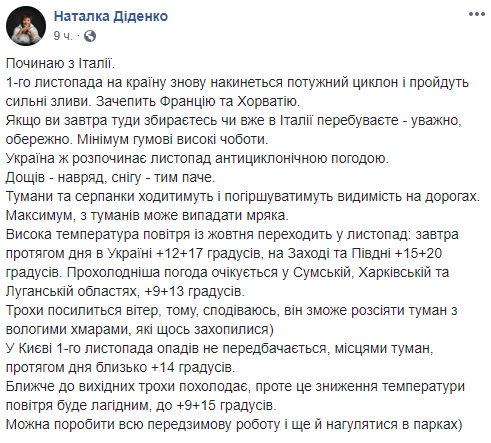The height and width of the screenshot is (443, 491).
Task: Click the '9 ч.' post timestamp
Action: (x=63, y=36)
